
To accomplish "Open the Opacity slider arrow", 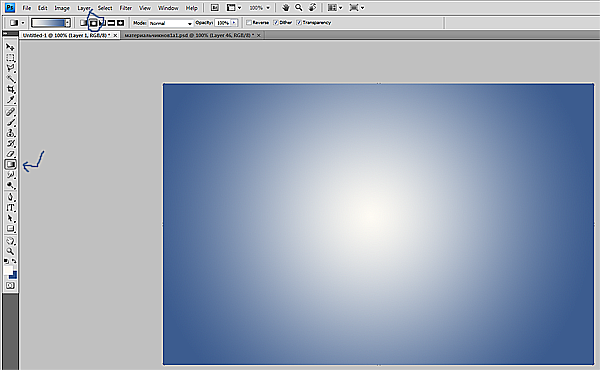I will point(234,23).
